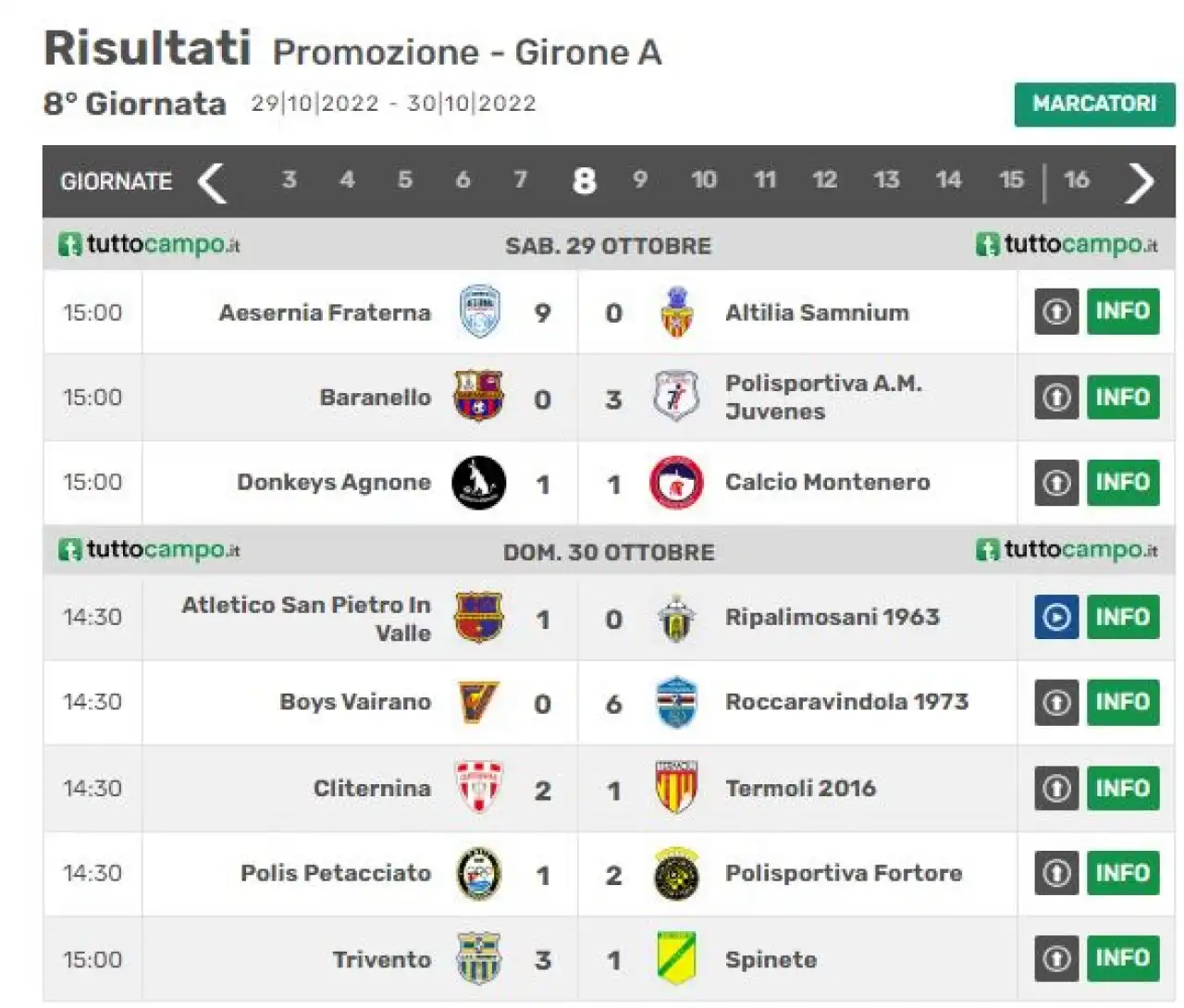The image size is (1184, 1008).
Task: Open the Polis Petacciato team name link
Action: coord(336,873)
